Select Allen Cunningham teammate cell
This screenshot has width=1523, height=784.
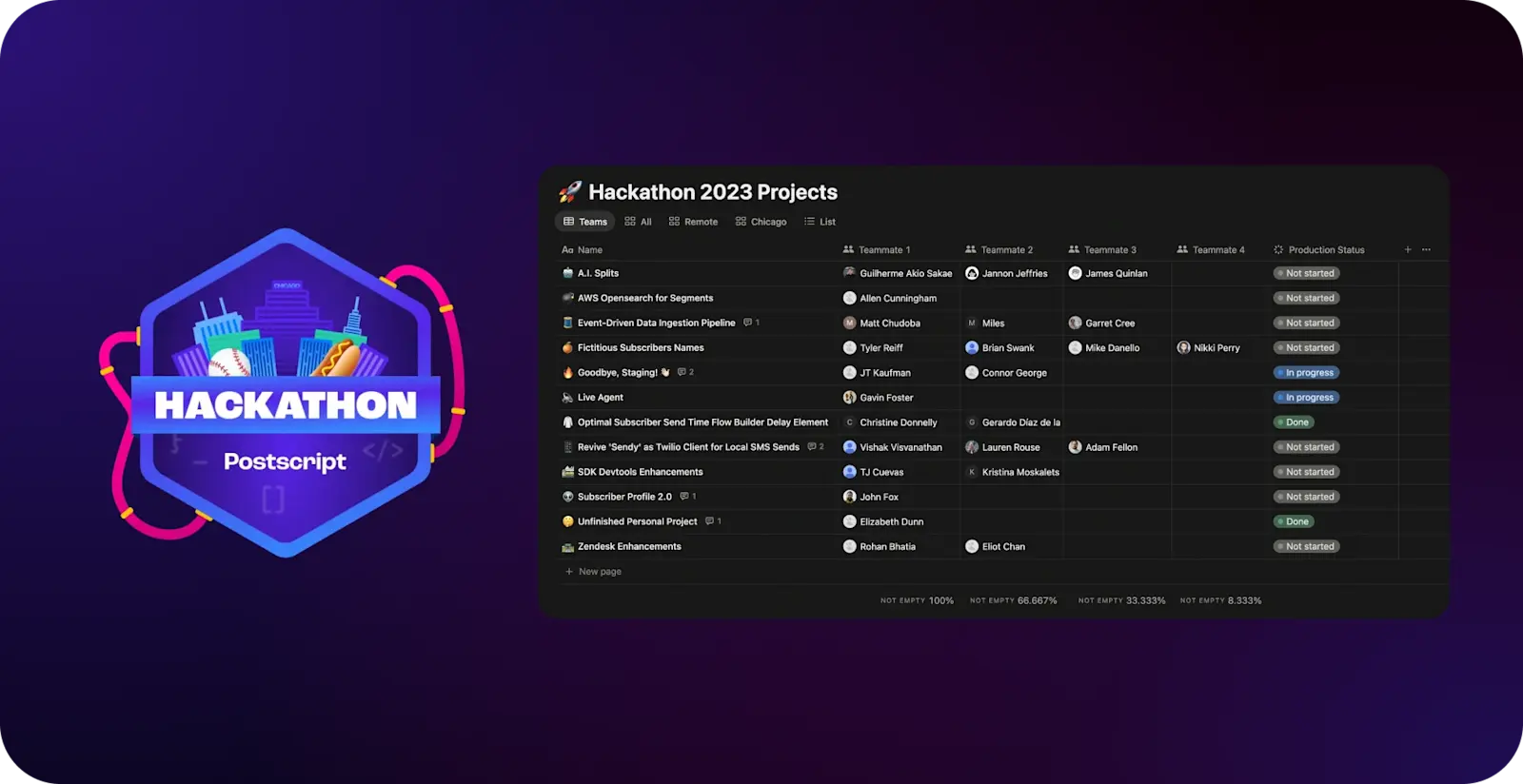click(900, 298)
